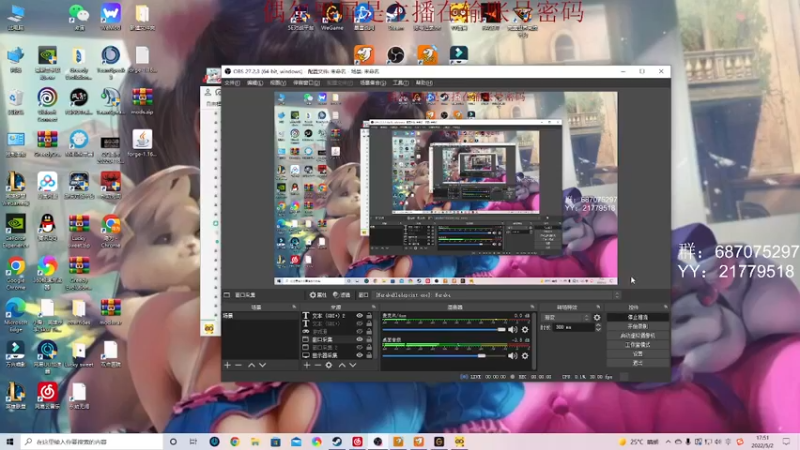Open the 文件(F) menu
This screenshot has height=450, width=800.
[232, 83]
